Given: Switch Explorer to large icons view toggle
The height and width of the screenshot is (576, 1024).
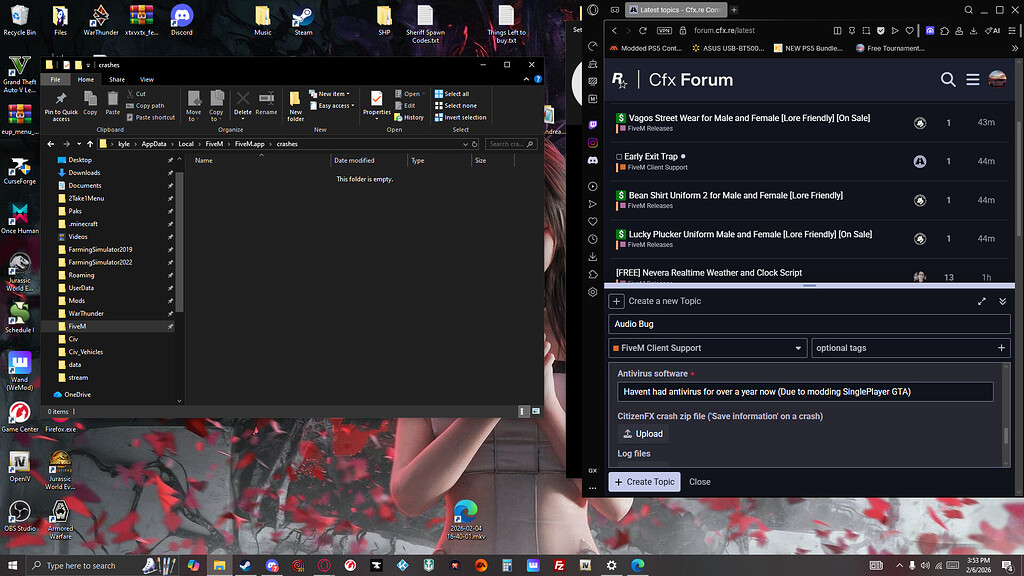Looking at the screenshot, I should (x=536, y=411).
